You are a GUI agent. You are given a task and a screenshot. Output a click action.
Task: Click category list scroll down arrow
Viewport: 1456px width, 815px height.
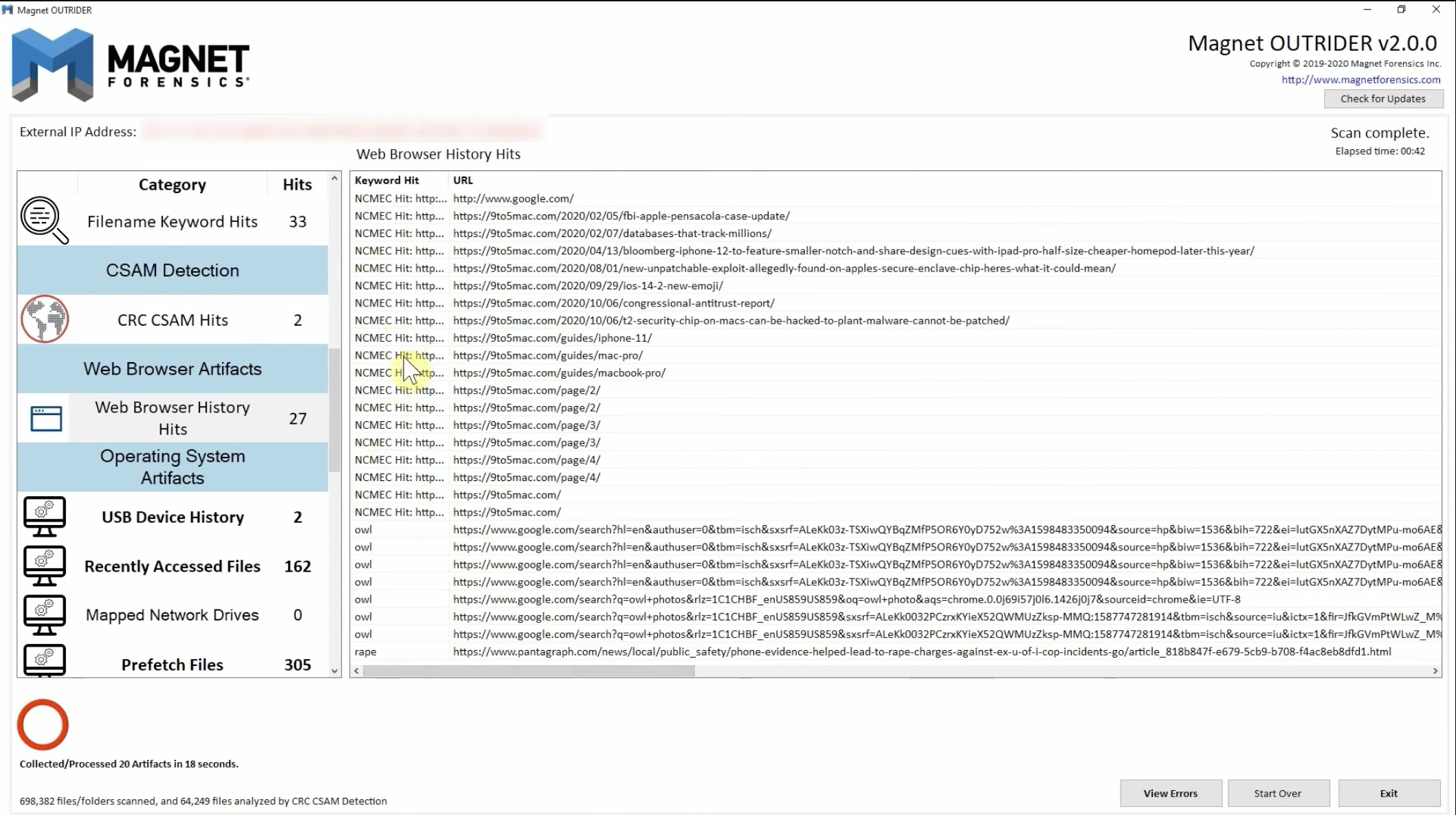point(335,671)
